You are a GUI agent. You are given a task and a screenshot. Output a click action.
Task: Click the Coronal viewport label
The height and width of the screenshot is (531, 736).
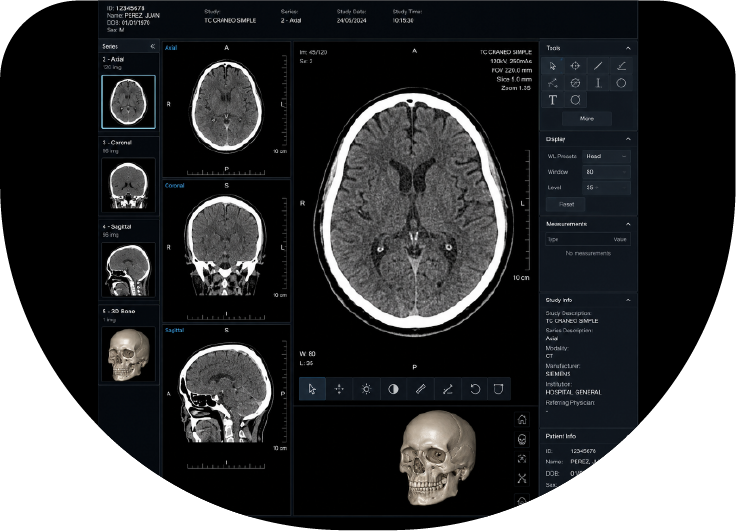point(175,186)
